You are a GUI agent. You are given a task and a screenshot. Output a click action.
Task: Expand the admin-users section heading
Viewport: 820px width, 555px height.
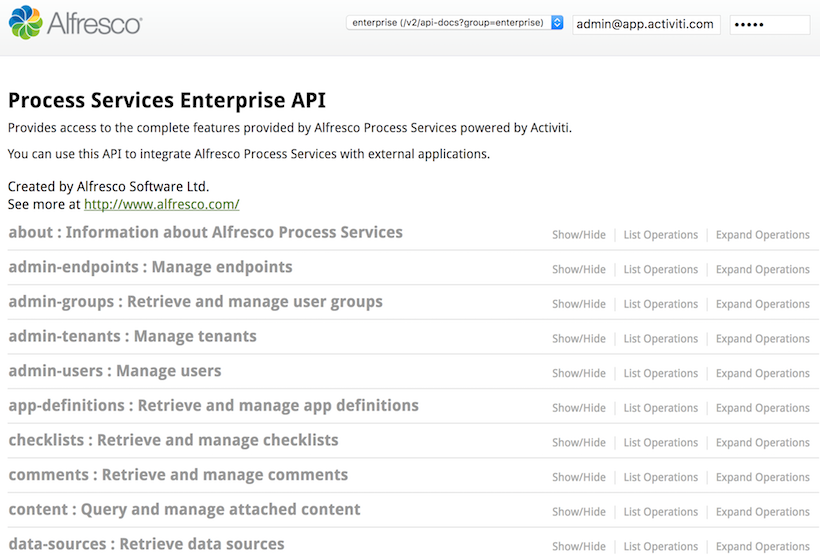point(115,371)
